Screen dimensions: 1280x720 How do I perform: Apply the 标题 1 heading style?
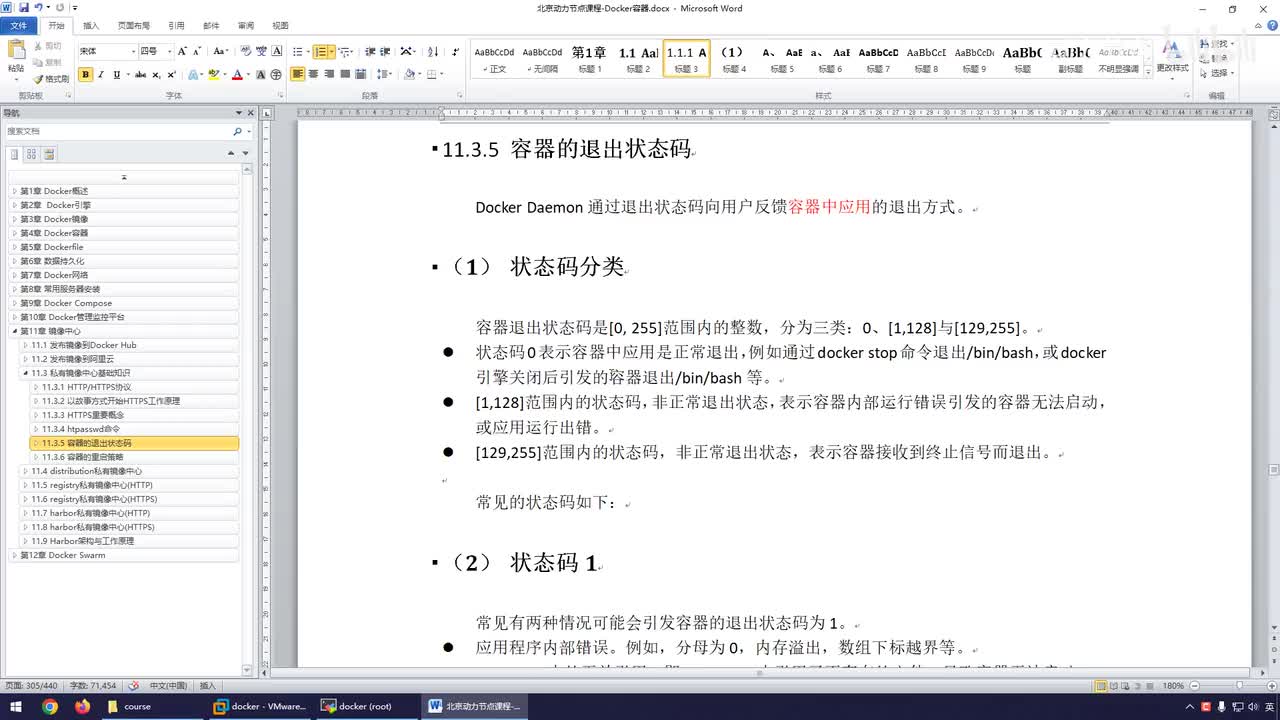pos(590,59)
